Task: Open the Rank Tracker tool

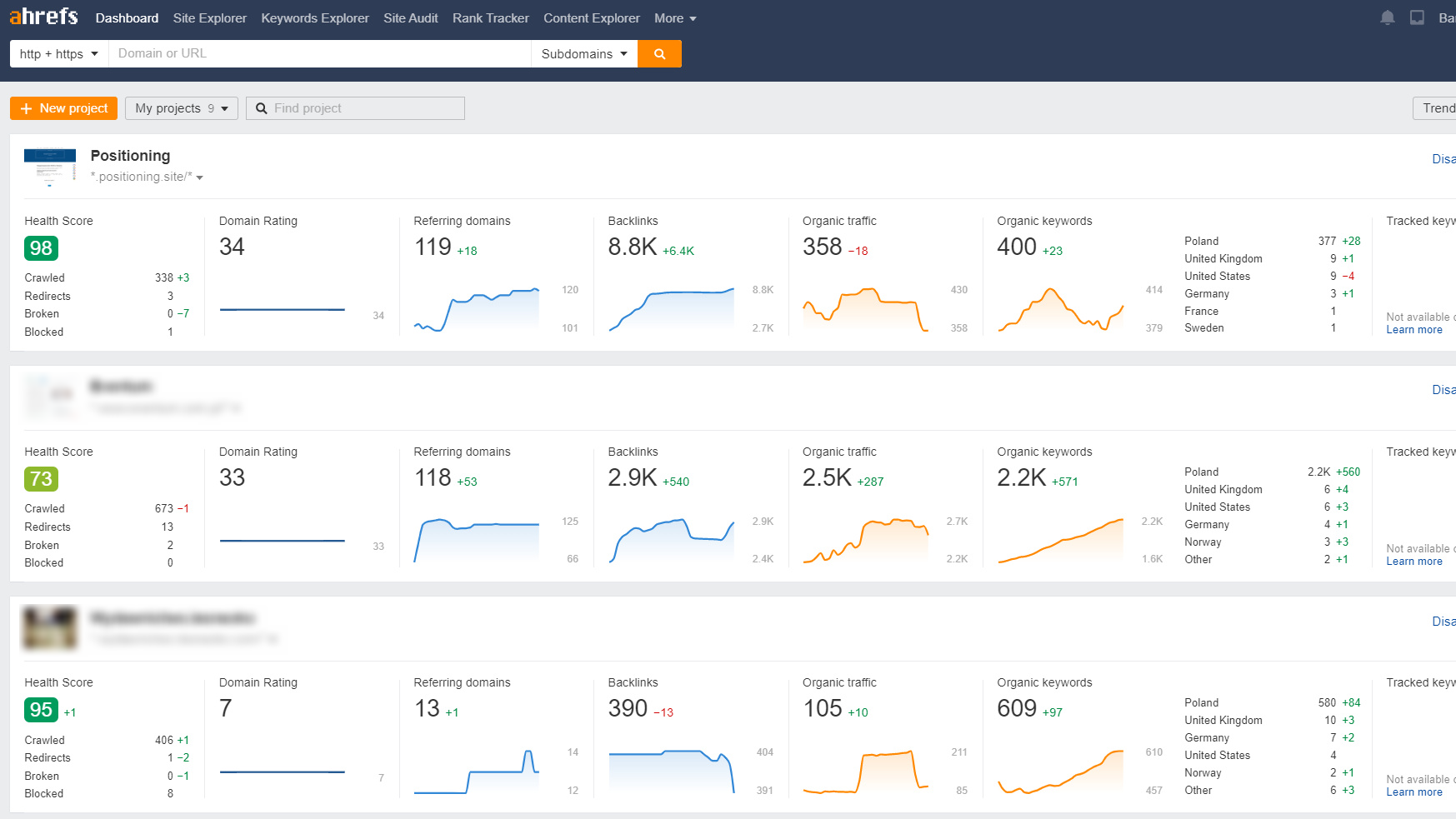Action: (x=490, y=17)
